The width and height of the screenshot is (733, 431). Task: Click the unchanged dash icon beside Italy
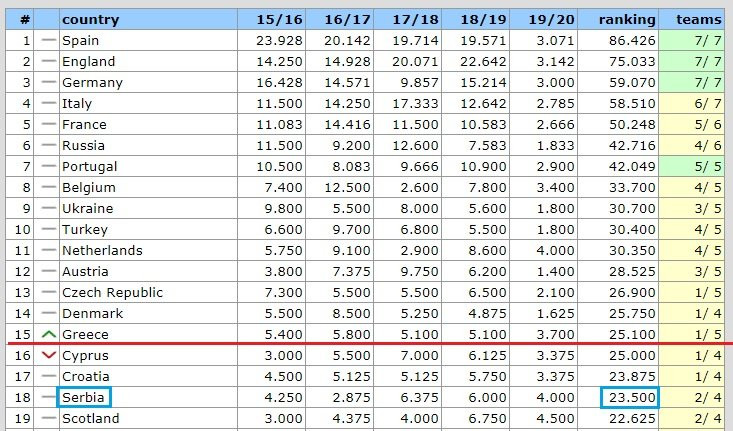tap(49, 103)
